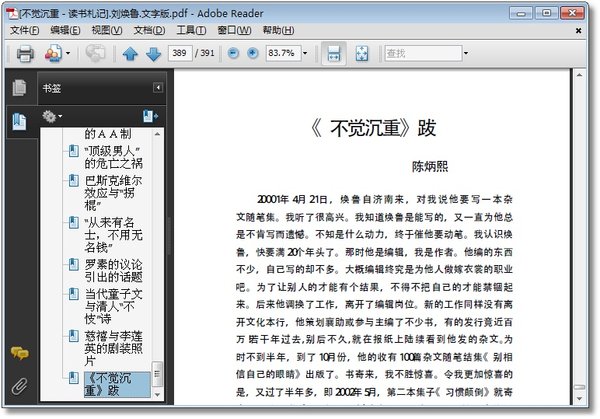Click bookmark icon beside 当代童子文

pyautogui.click(x=73, y=294)
